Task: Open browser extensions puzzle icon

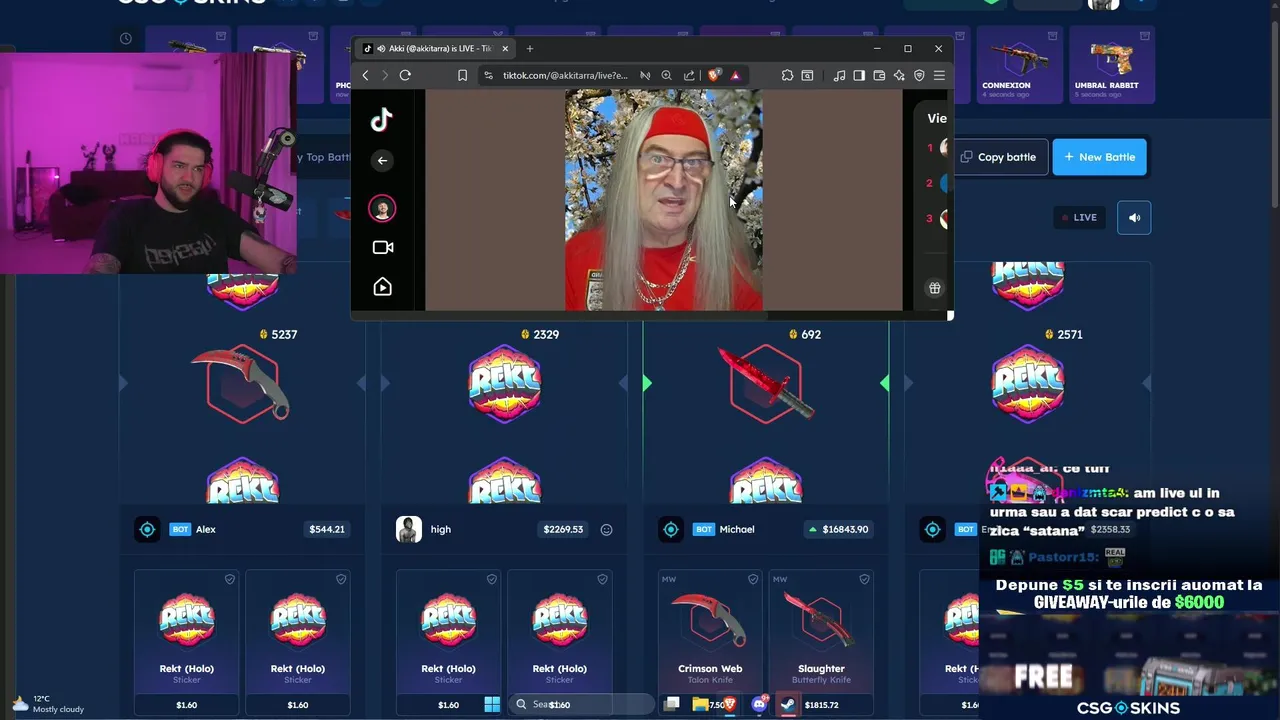Action: [787, 75]
